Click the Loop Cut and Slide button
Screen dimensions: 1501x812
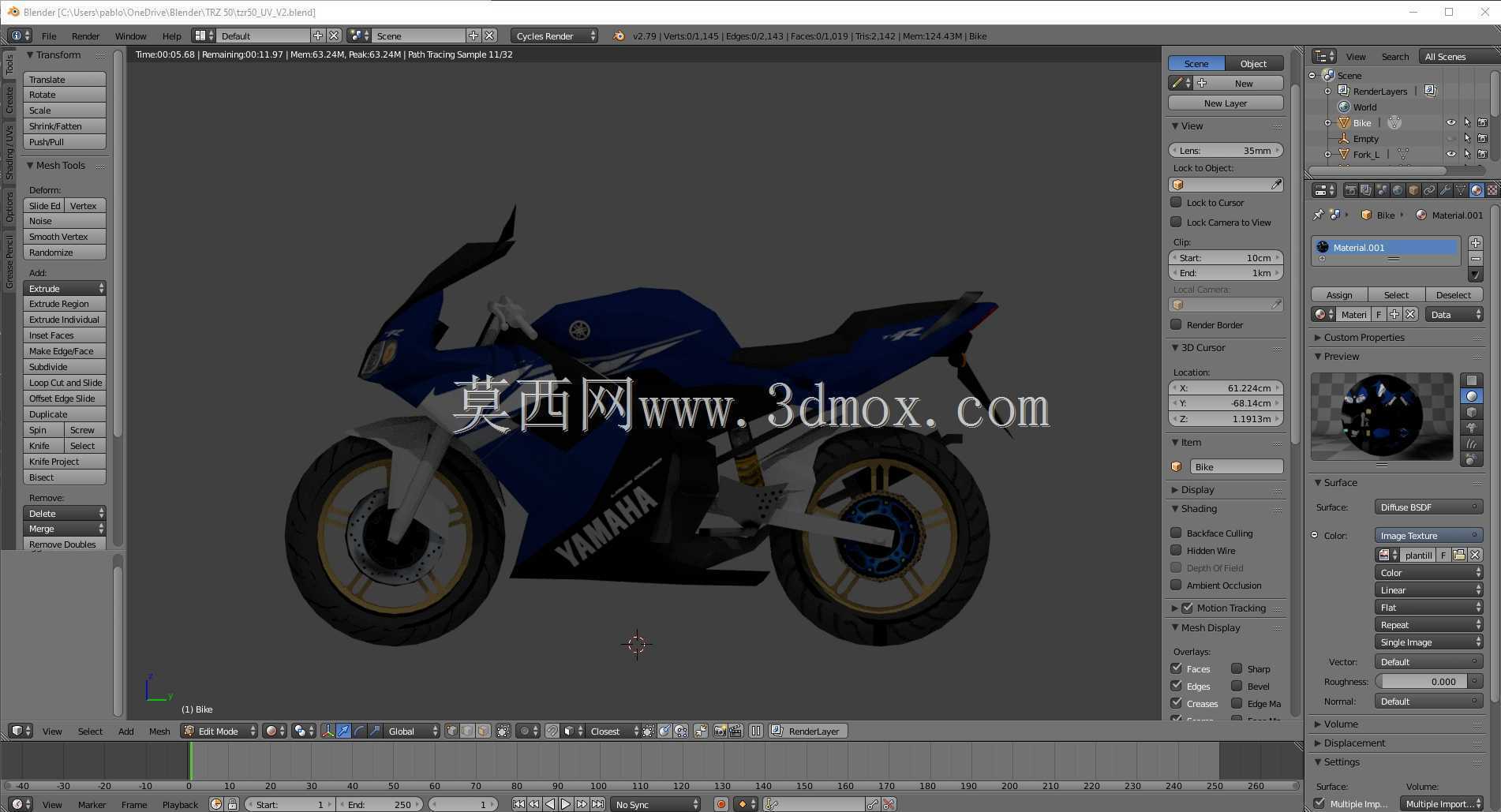click(x=65, y=382)
